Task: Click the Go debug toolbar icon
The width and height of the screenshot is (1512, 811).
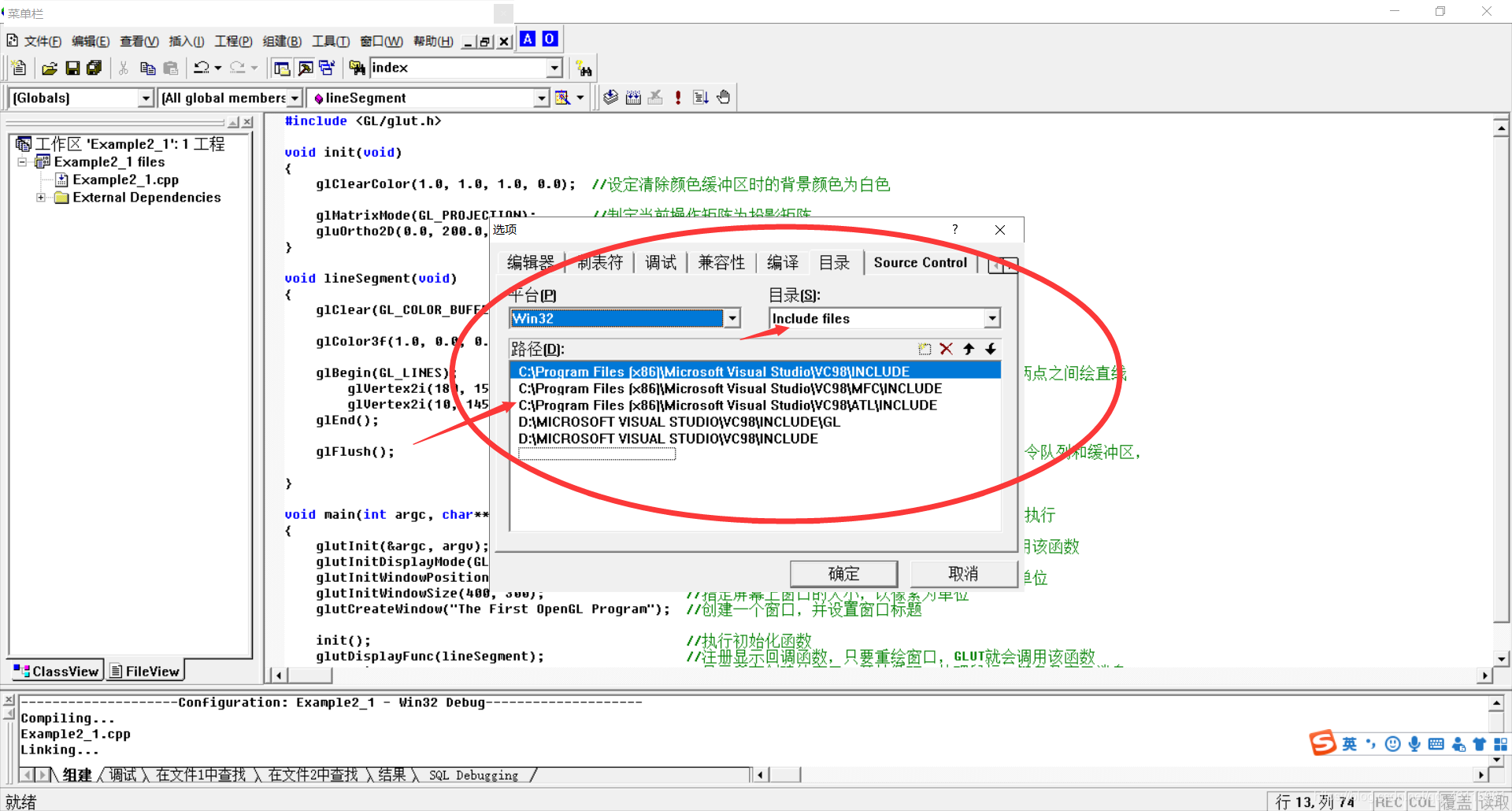Action: [701, 98]
